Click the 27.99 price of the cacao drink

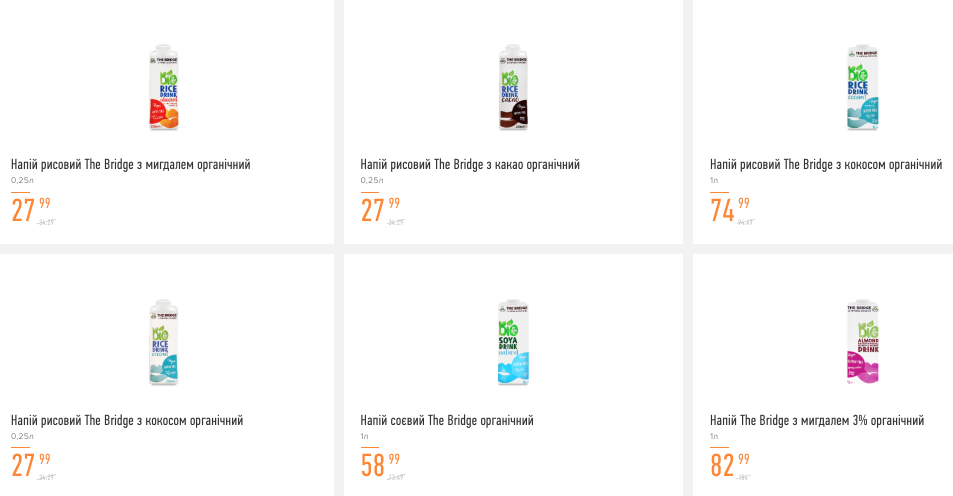tap(380, 210)
